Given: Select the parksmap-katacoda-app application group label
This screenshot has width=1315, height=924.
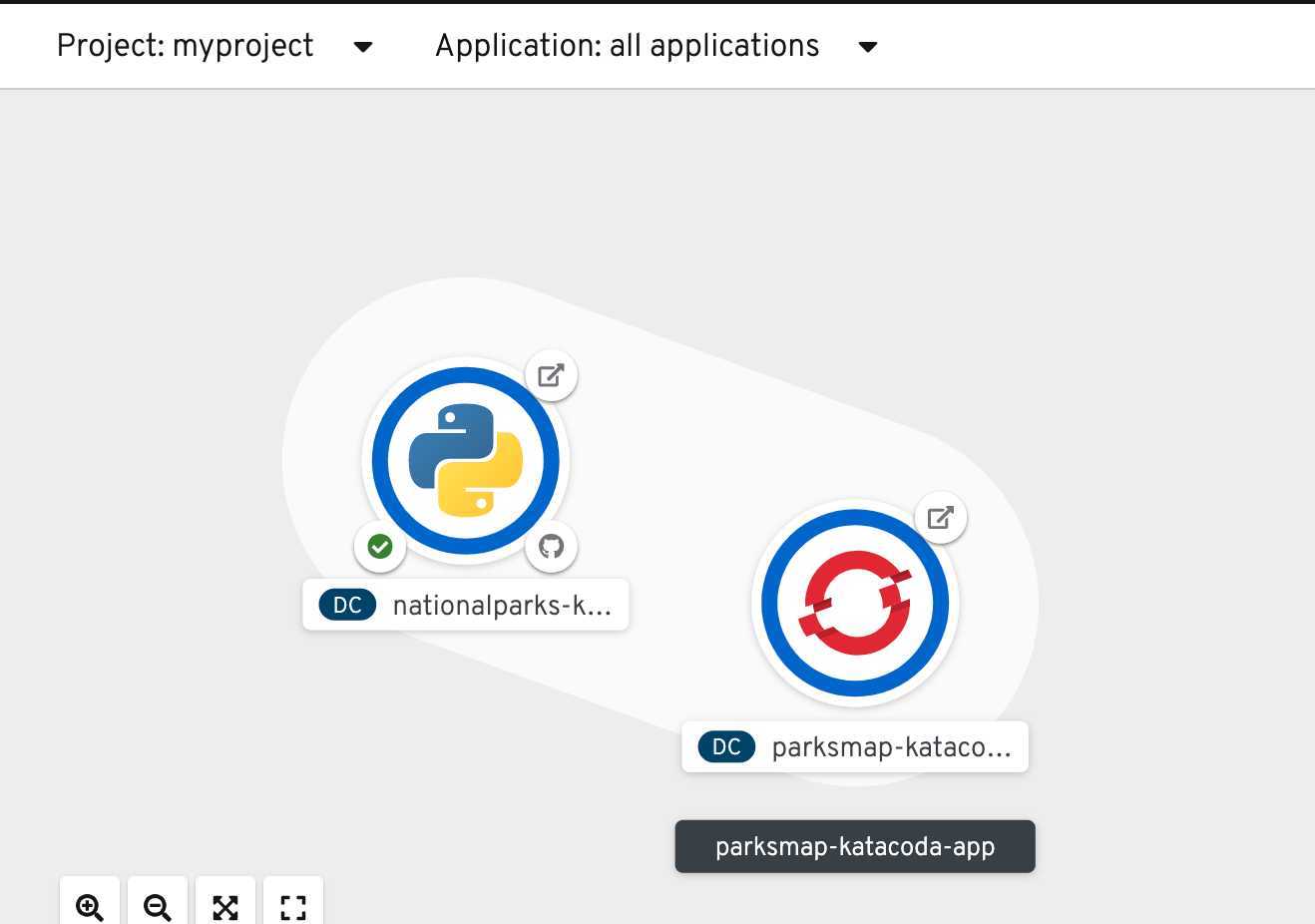Looking at the screenshot, I should pyautogui.click(x=855, y=847).
